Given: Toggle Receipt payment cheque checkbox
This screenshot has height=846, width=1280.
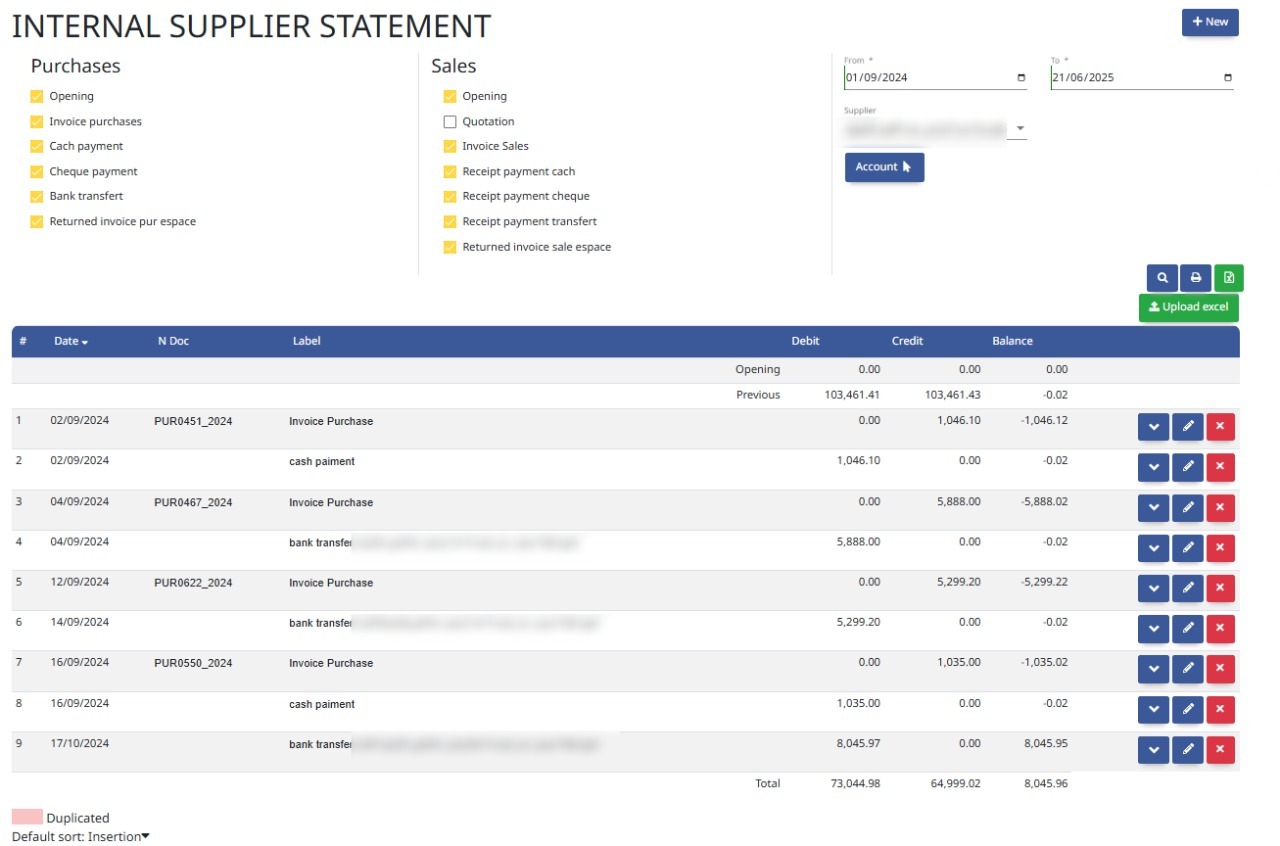Looking at the screenshot, I should 450,197.
